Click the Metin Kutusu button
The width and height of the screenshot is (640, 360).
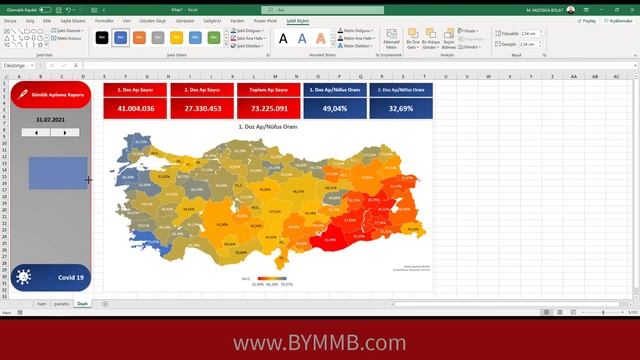[67, 38]
